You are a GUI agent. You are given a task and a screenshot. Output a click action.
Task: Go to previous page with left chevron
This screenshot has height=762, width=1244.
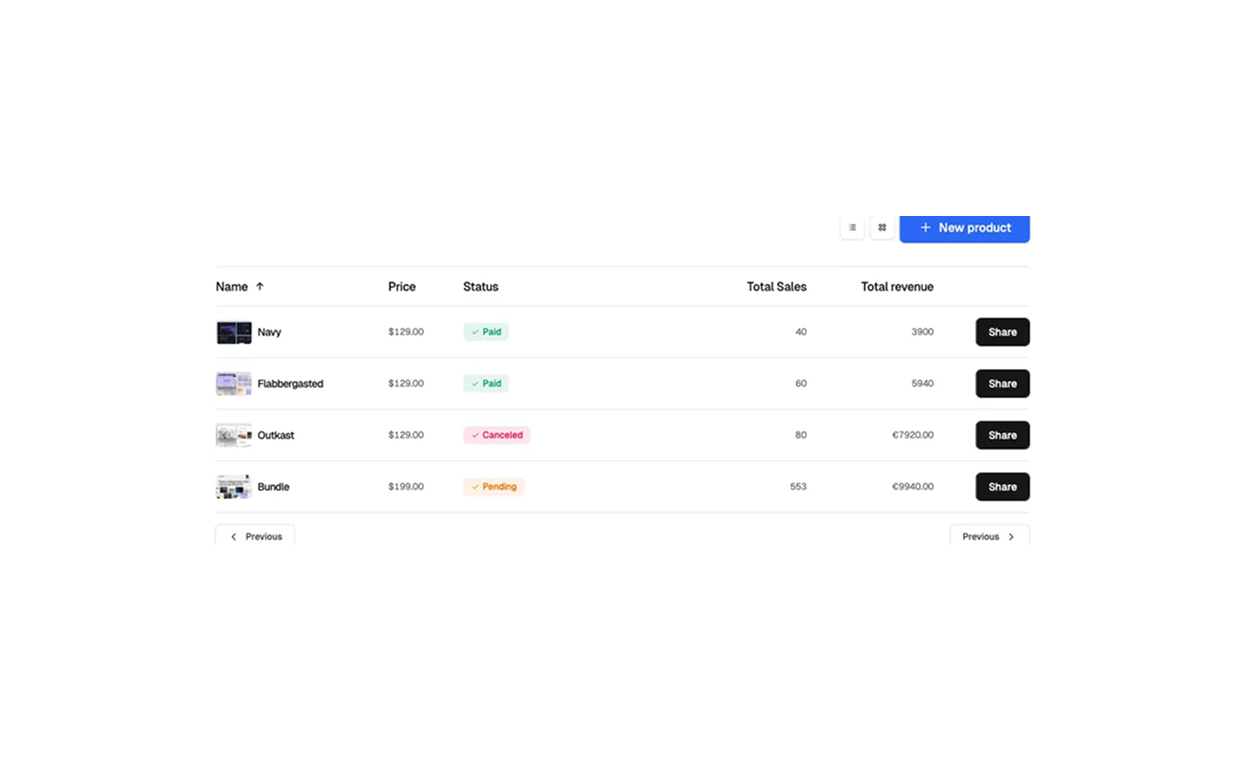tap(255, 536)
